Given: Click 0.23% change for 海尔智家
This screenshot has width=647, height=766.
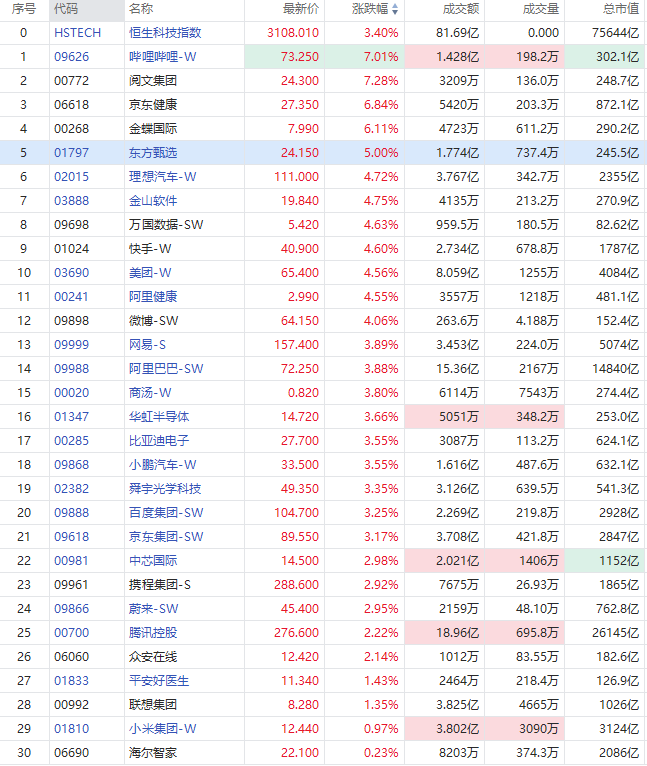Looking at the screenshot, I should (x=381, y=752).
